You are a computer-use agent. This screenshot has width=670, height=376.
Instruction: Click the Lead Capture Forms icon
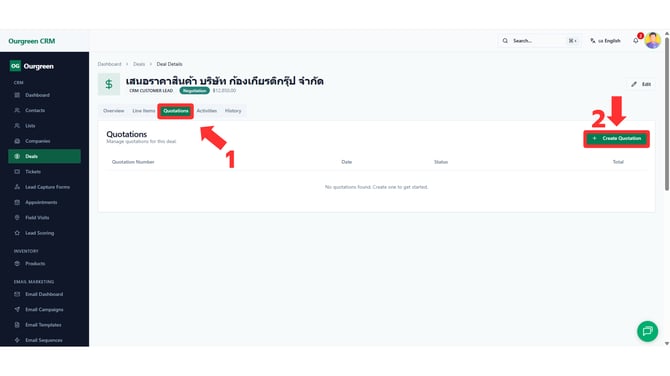point(17,187)
